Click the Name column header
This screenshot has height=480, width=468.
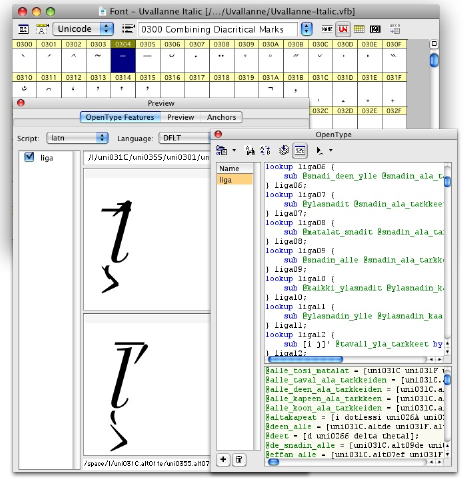click(235, 168)
